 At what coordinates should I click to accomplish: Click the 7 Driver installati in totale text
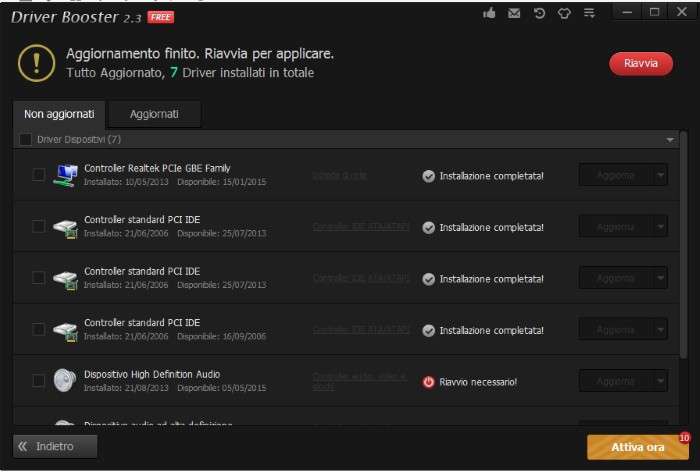[x=242, y=72]
